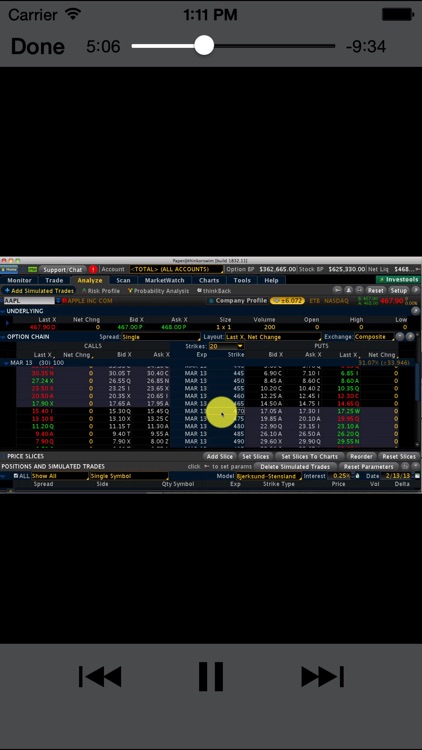Image resolution: width=422 pixels, height=750 pixels.
Task: Click Set Slices To Charts
Action: (x=309, y=456)
